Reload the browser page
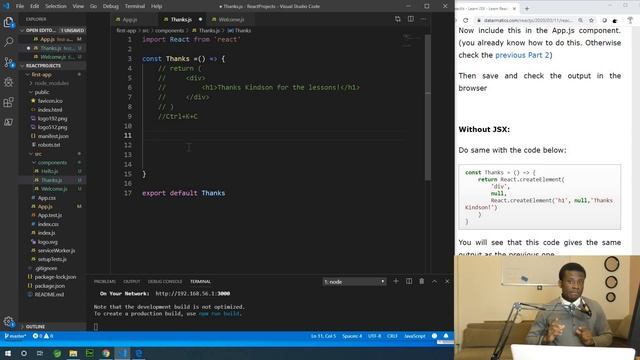The image size is (640, 360). pyautogui.click(x=466, y=20)
